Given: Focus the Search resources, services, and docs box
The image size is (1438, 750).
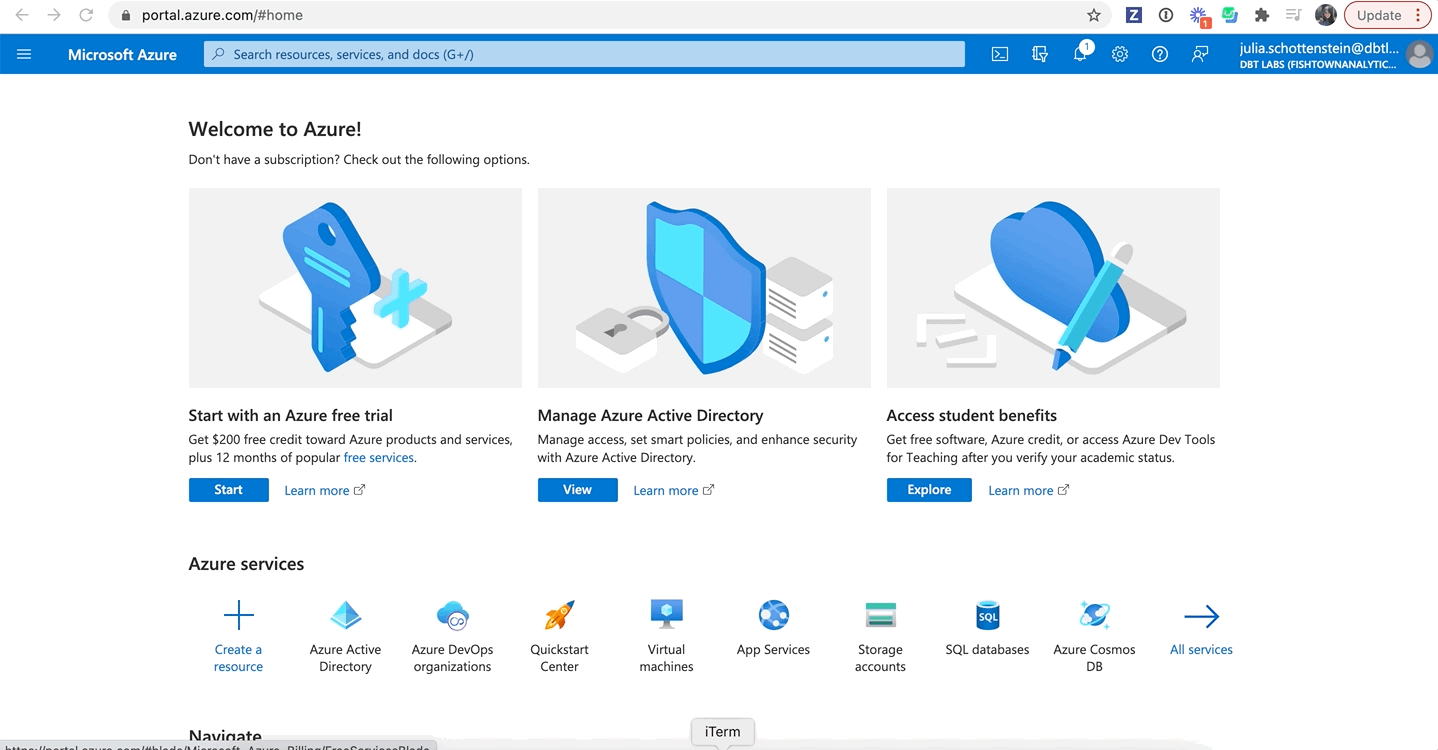Looking at the screenshot, I should (x=584, y=54).
